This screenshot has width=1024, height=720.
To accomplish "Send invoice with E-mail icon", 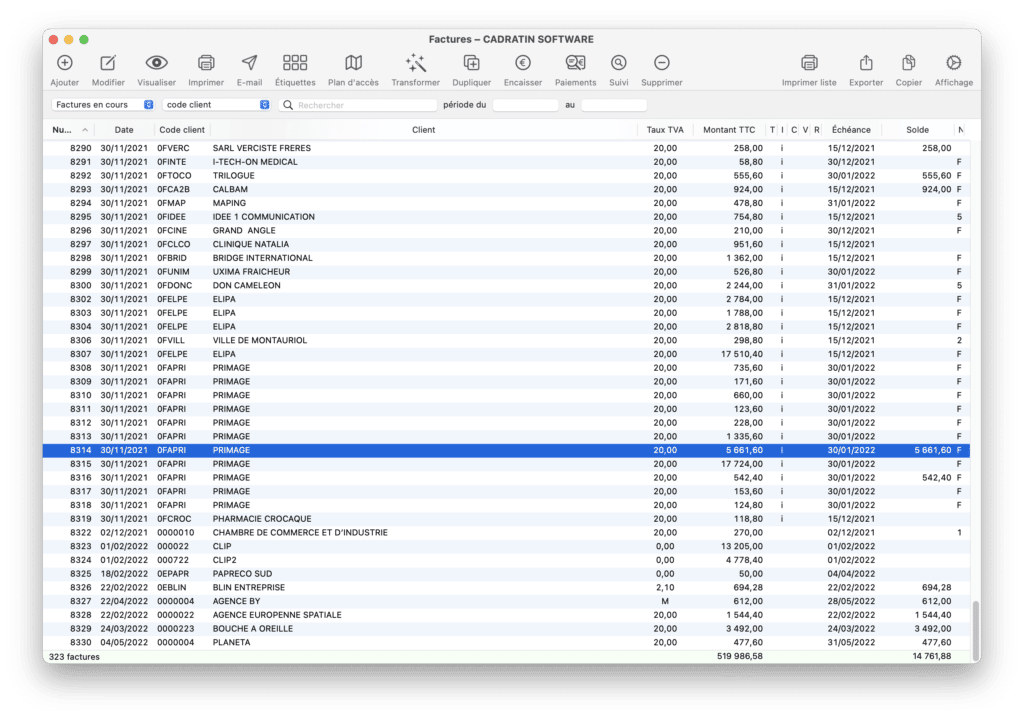I will pyautogui.click(x=249, y=63).
